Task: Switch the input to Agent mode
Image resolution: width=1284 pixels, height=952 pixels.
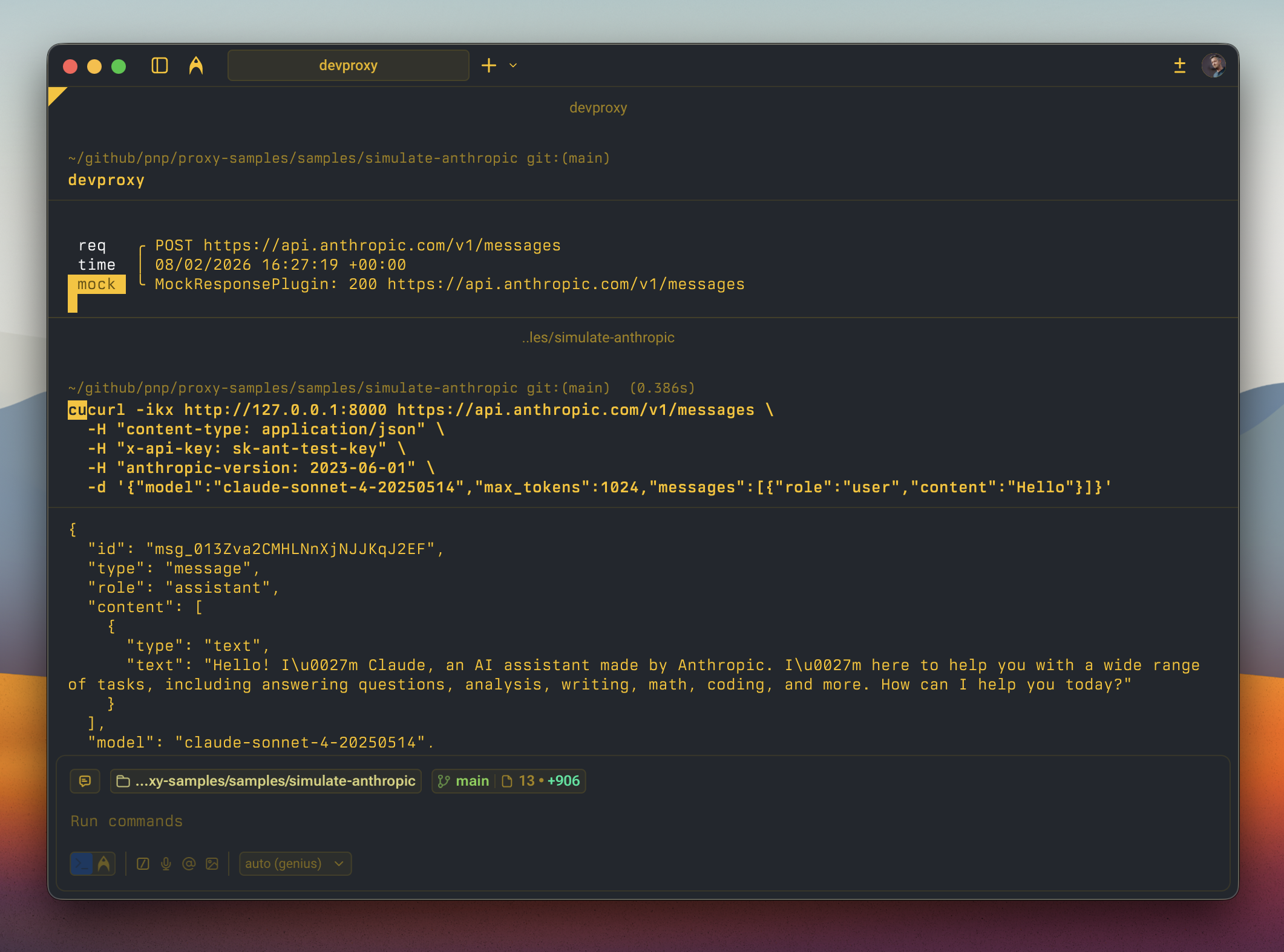Action: (x=102, y=864)
